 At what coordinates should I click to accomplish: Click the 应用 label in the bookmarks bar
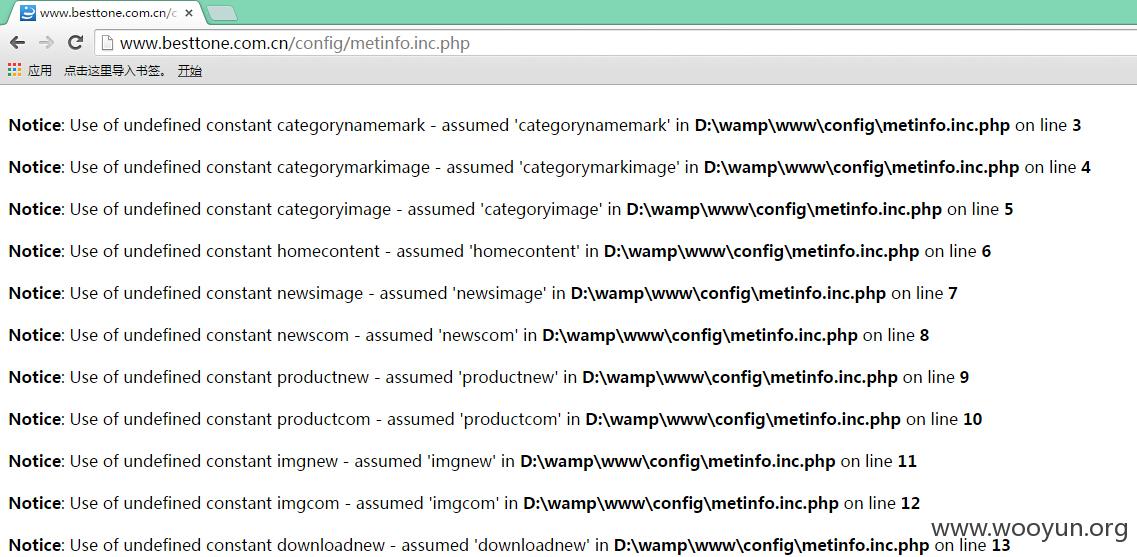click(x=40, y=70)
